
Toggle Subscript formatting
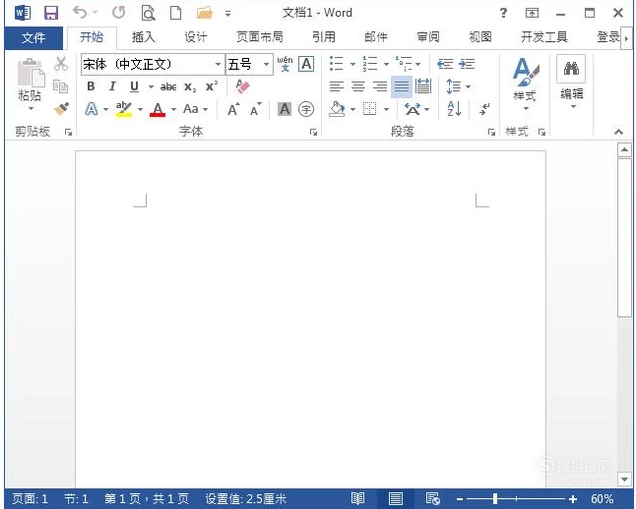tap(190, 87)
